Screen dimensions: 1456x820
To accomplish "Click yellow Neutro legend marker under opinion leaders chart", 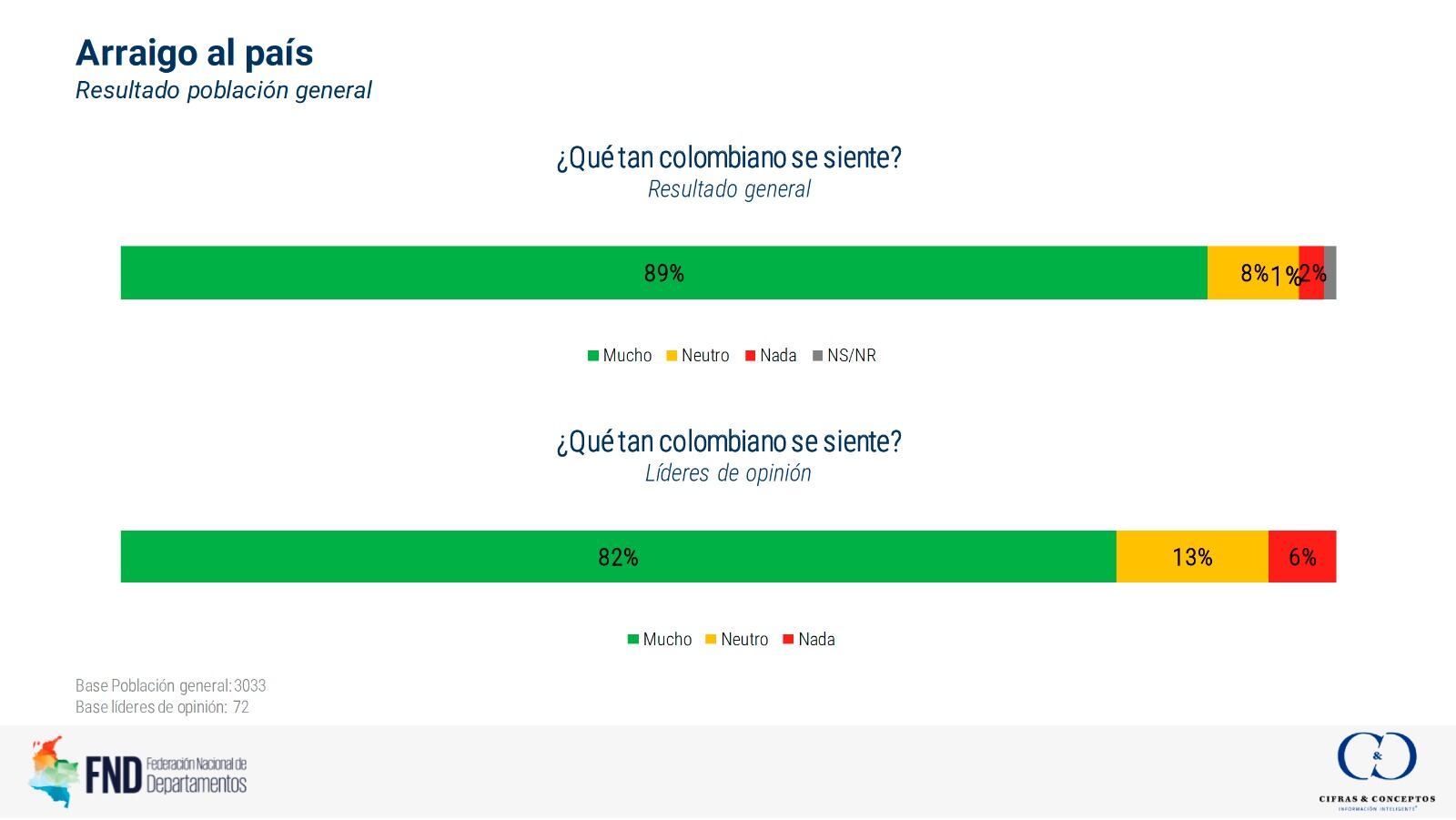I will 711,640.
